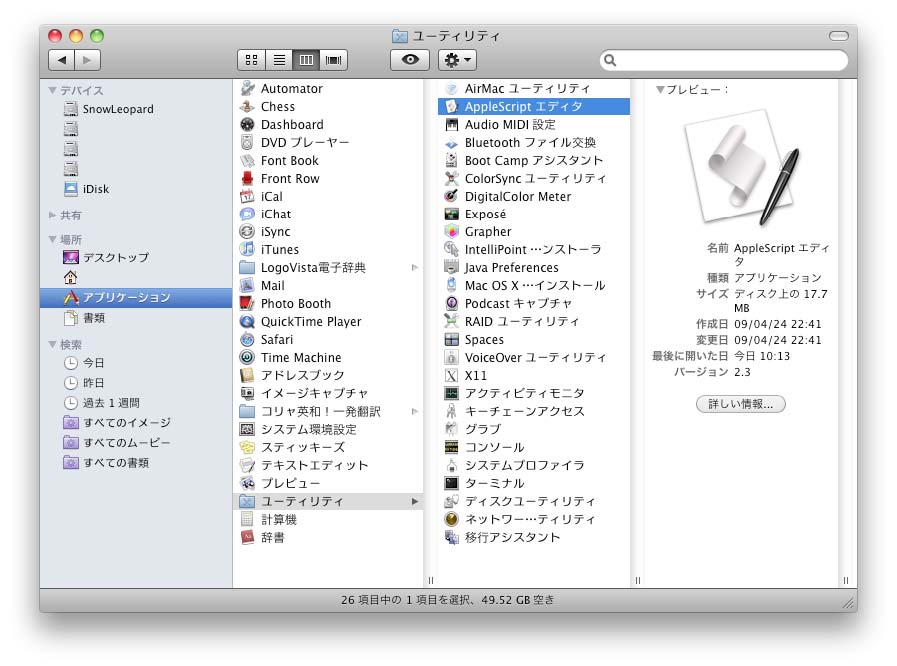Select 移行アシスタント in utilities list
The image size is (897, 666).
pos(534,537)
